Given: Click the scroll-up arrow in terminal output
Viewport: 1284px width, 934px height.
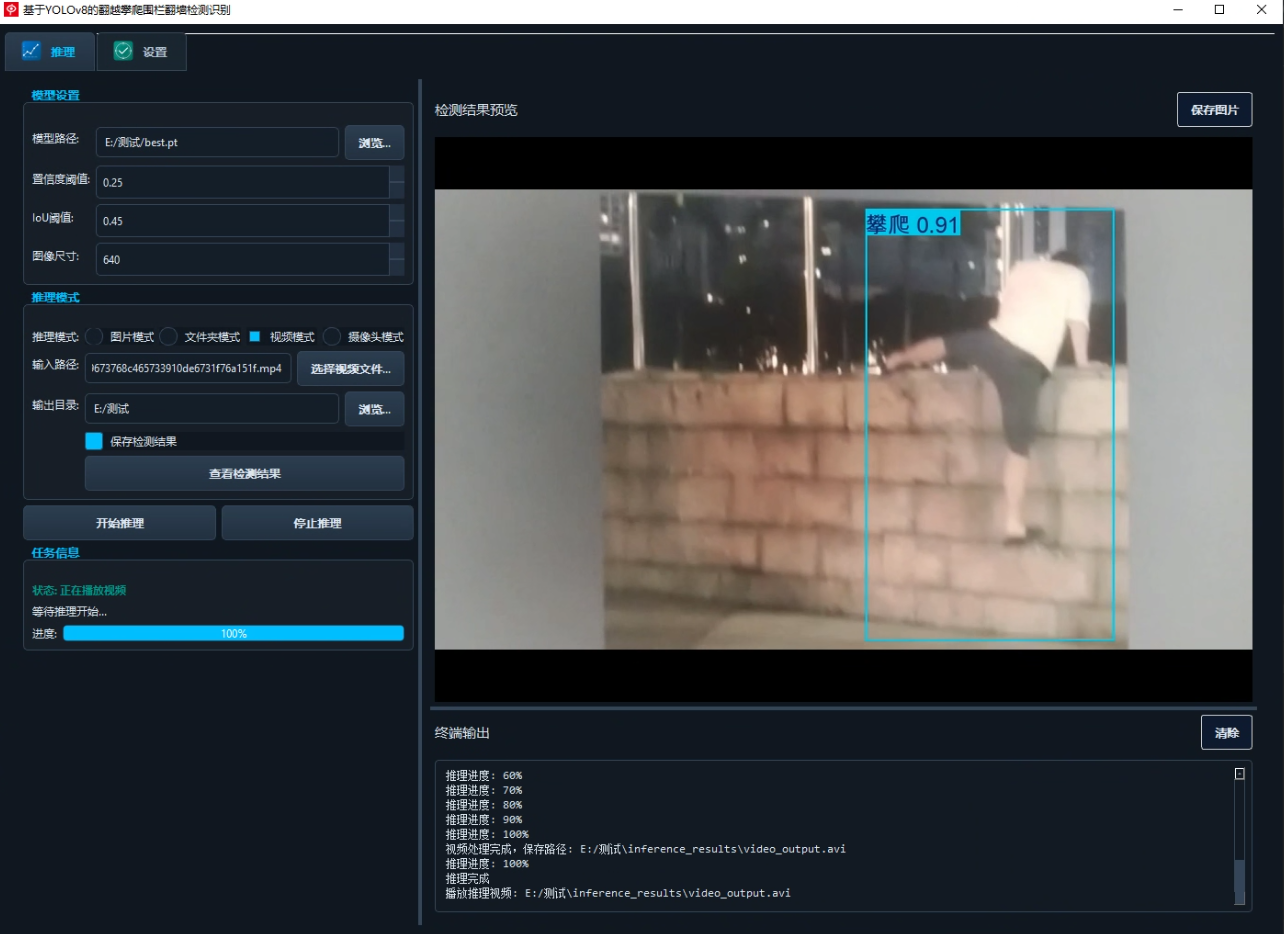Looking at the screenshot, I should pos(1240,773).
